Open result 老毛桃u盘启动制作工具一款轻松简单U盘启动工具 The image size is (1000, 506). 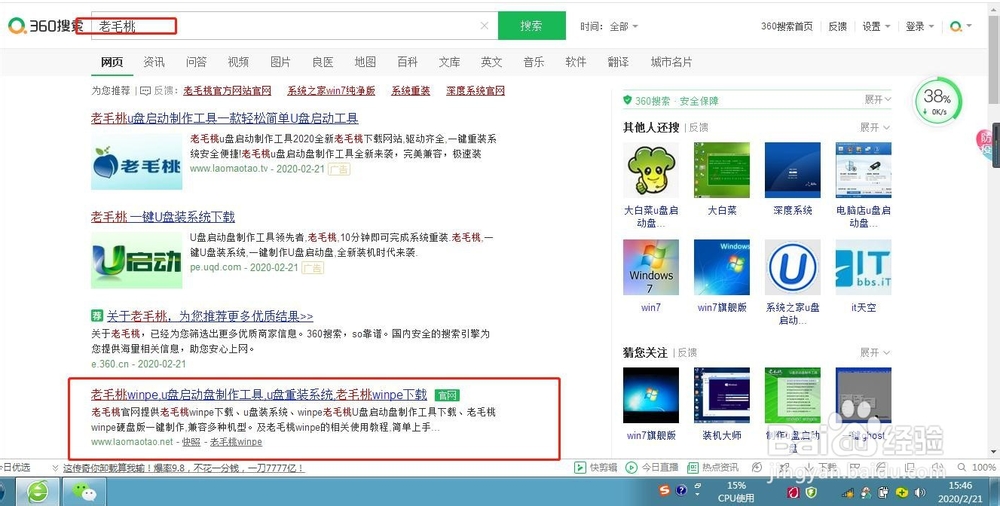224,118
